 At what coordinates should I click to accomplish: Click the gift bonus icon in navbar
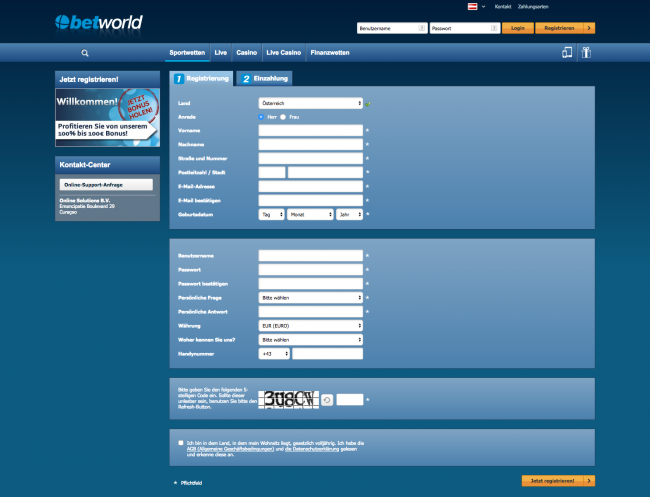tap(588, 53)
